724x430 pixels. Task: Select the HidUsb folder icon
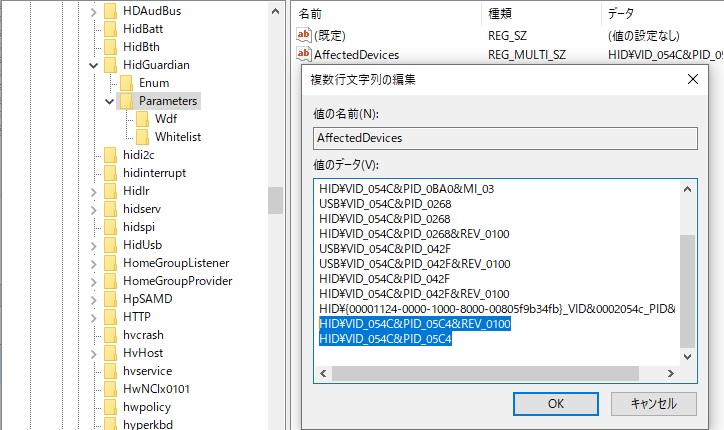[x=110, y=245]
